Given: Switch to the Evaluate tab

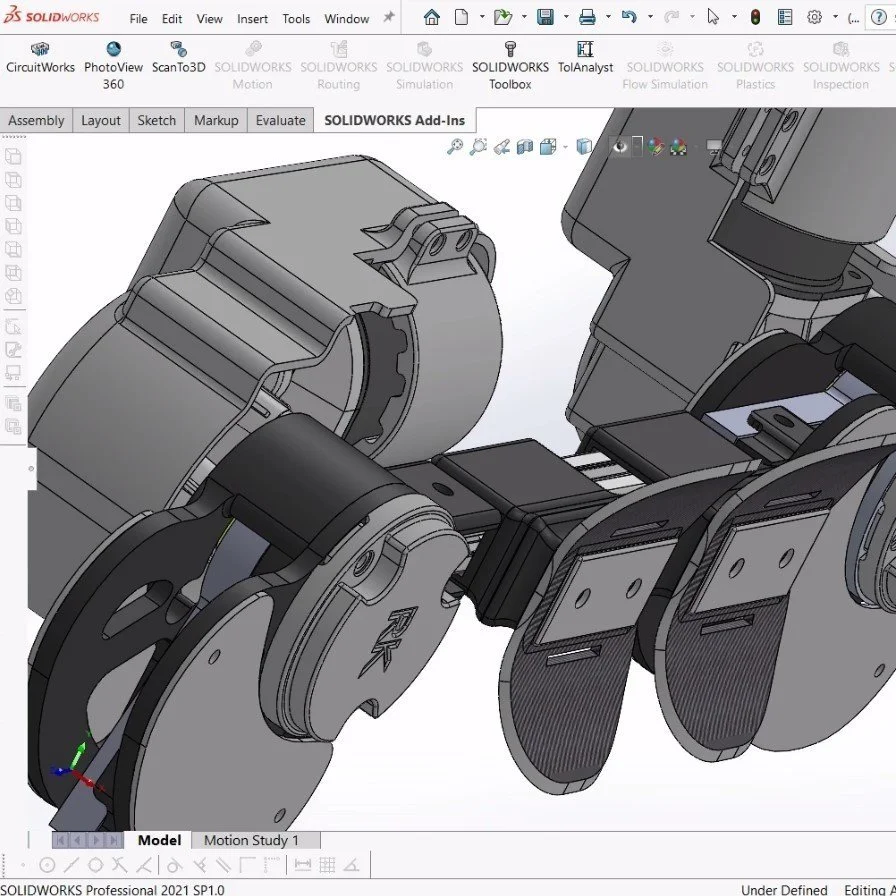Looking at the screenshot, I should (280, 121).
